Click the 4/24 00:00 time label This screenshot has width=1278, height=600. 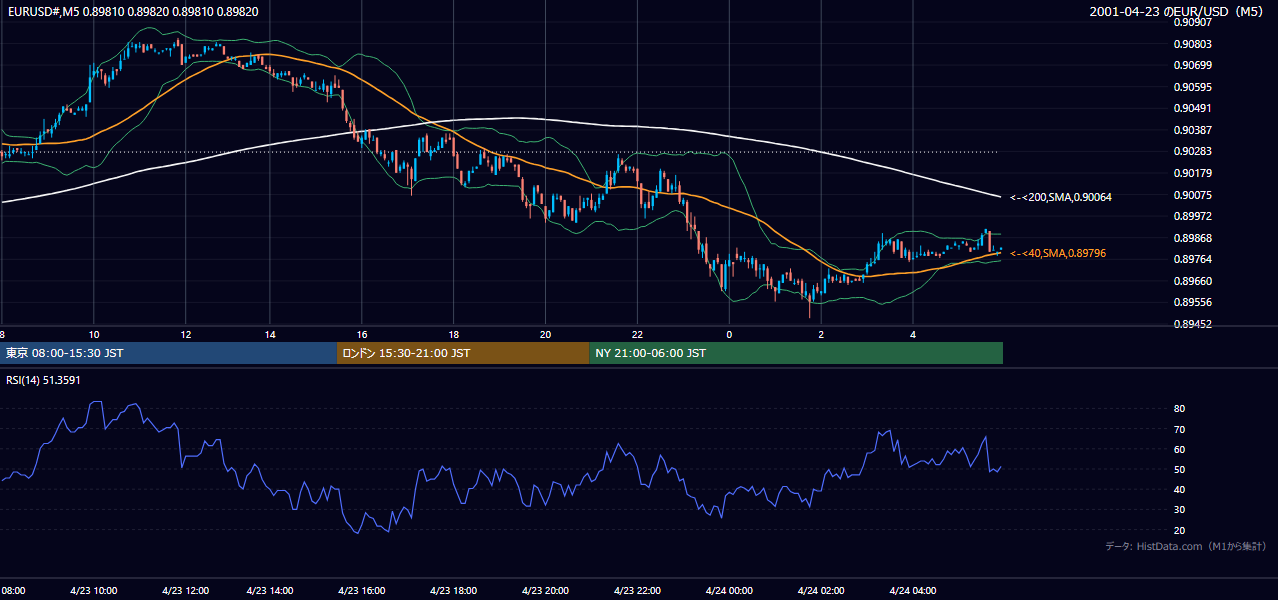(729, 591)
